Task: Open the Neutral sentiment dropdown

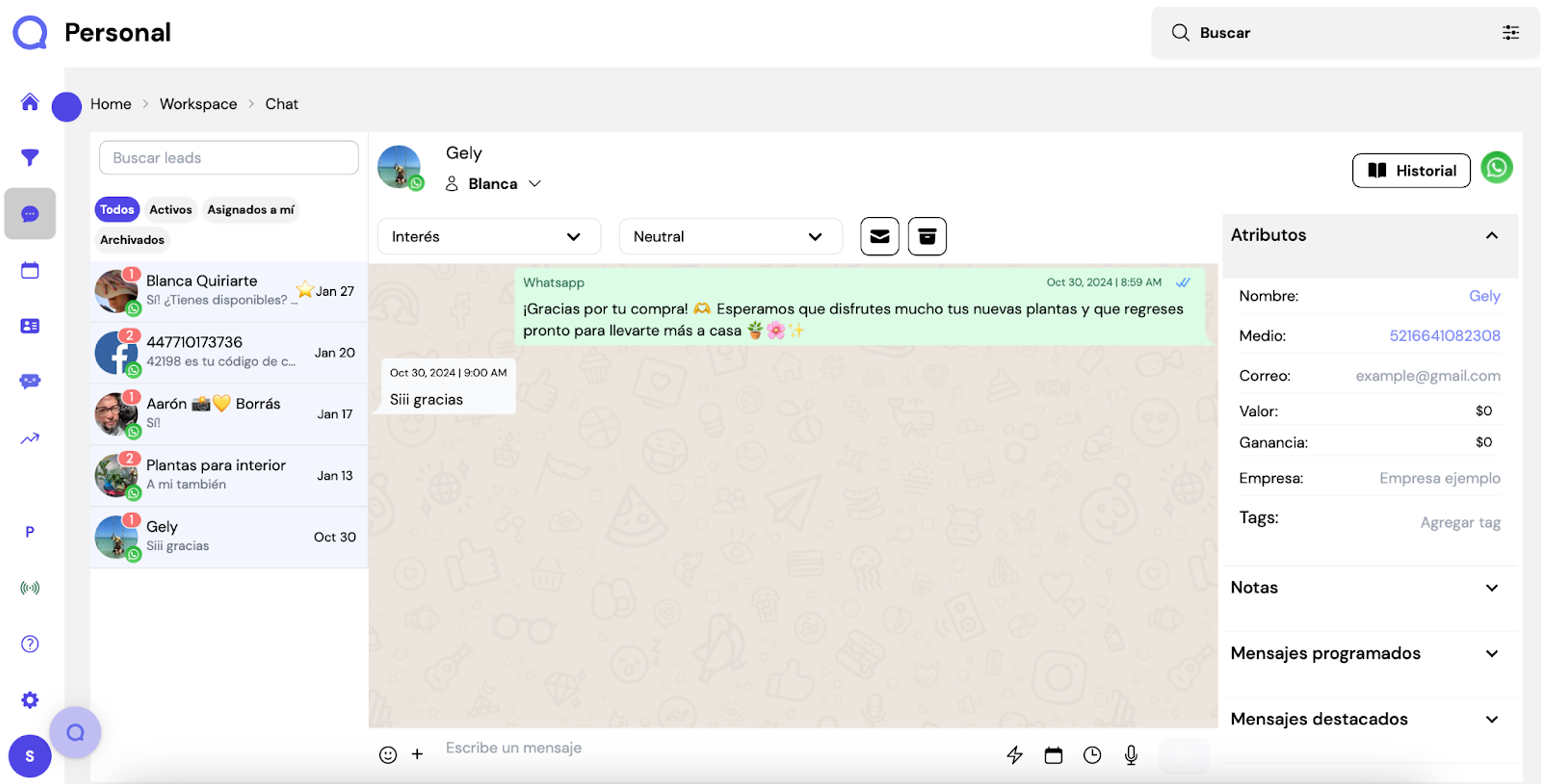Action: coord(730,236)
